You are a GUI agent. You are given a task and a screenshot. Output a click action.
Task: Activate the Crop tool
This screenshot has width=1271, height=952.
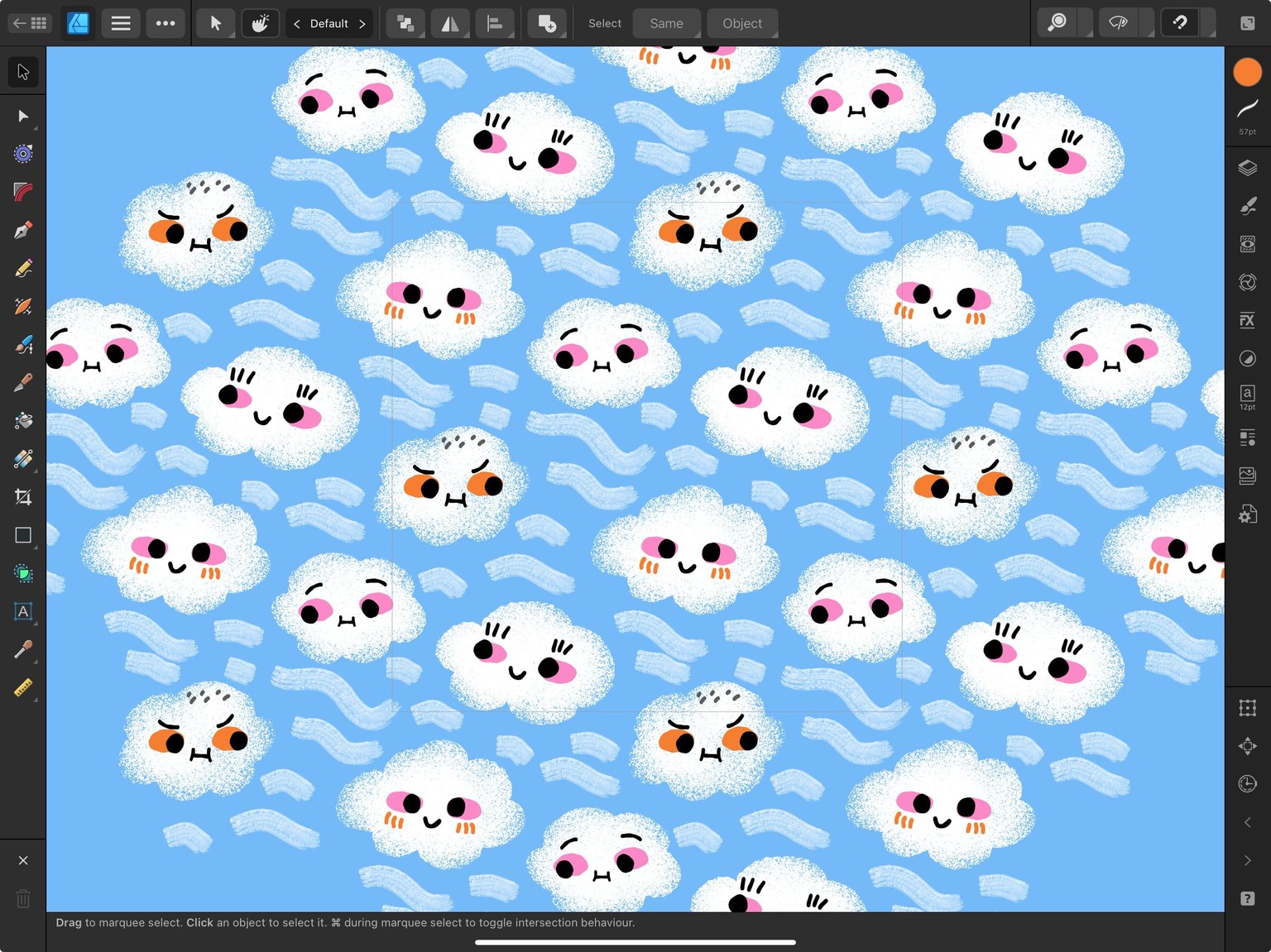[x=23, y=497]
